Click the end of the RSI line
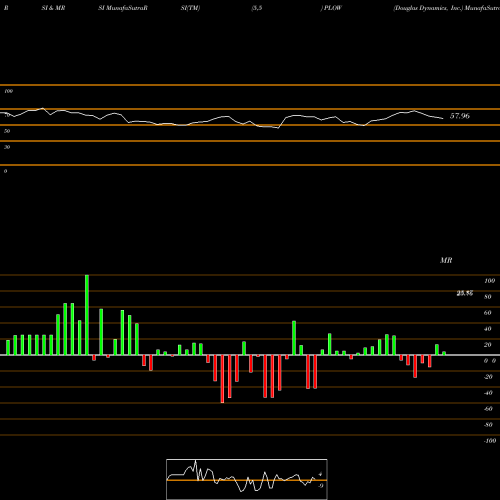The height and width of the screenshot is (500, 500). coord(443,118)
